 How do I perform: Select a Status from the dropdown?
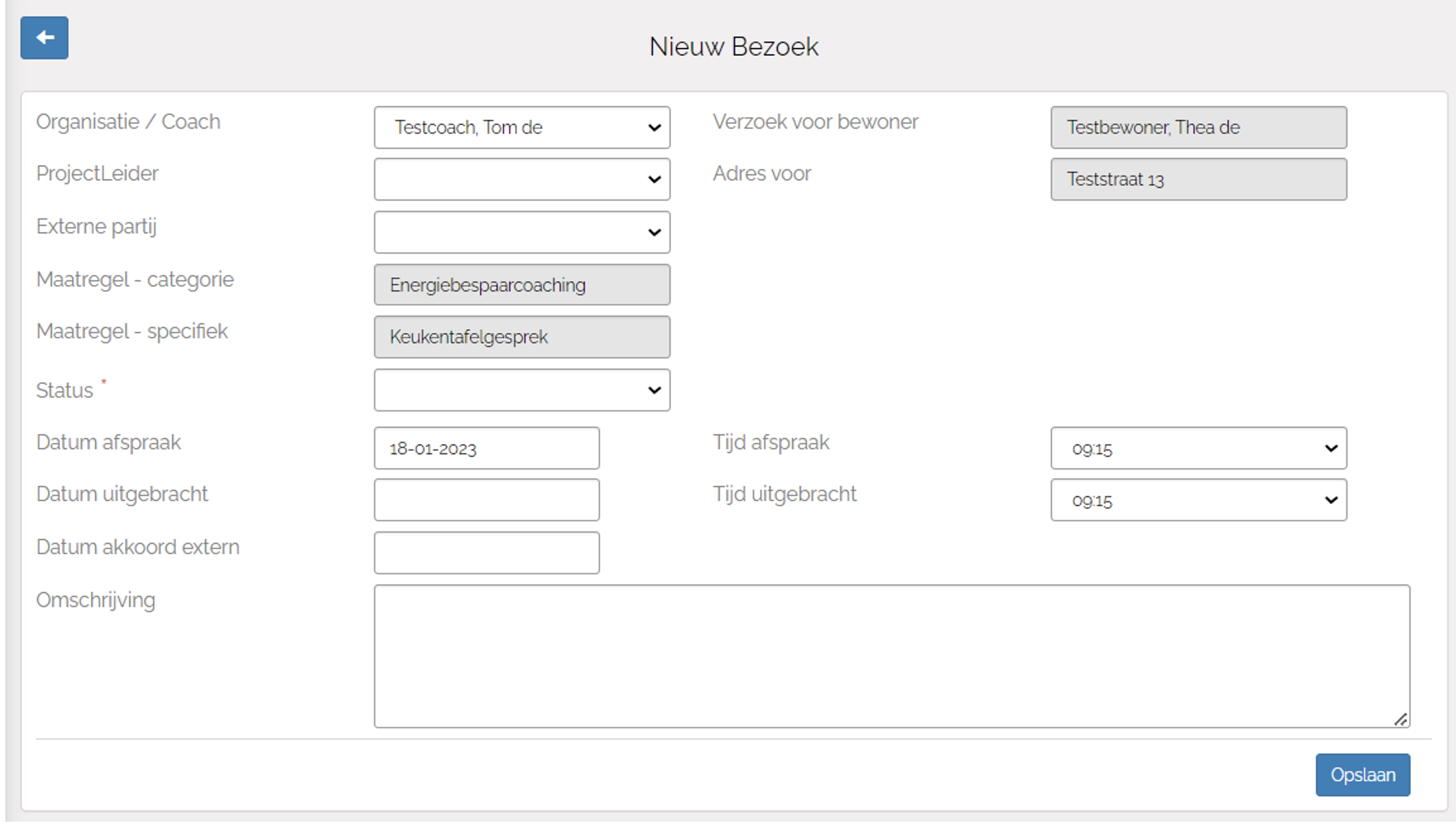[x=522, y=390]
